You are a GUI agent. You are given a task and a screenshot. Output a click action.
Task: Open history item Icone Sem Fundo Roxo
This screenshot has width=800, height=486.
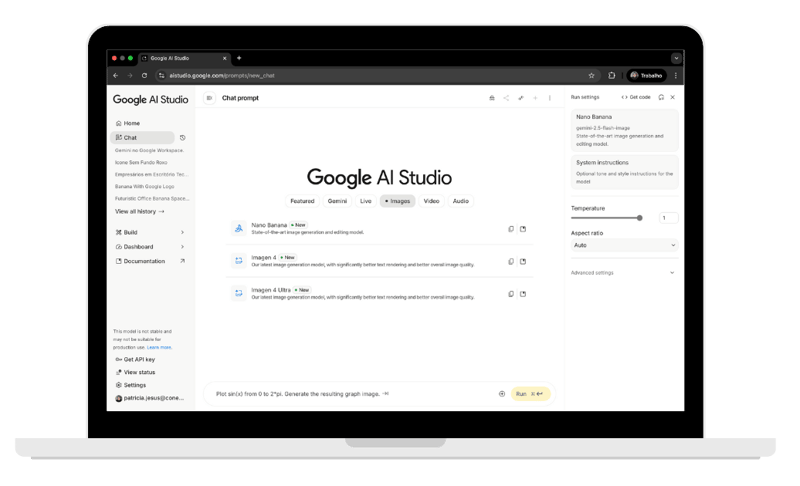pos(141,162)
